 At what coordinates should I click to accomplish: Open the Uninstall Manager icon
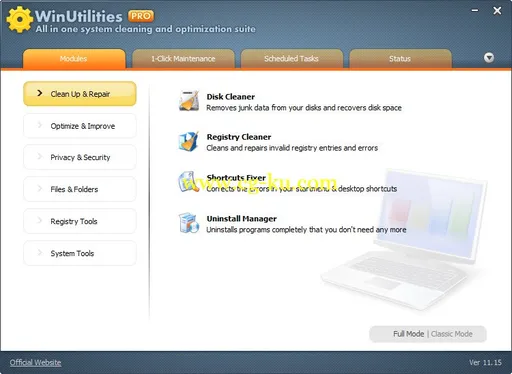tap(189, 223)
